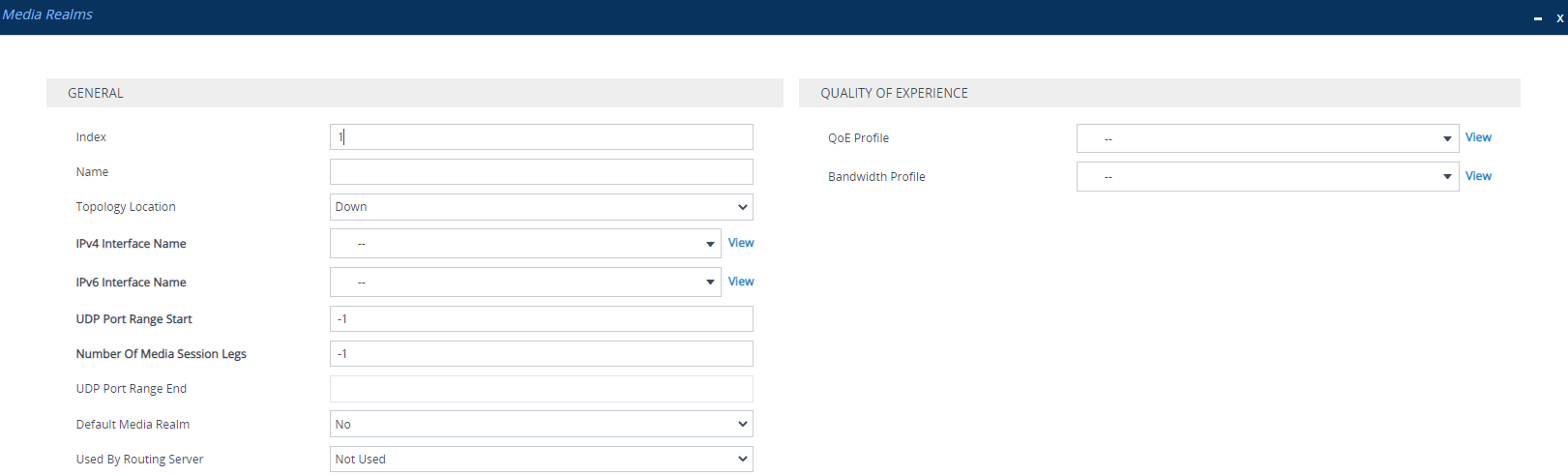Expand the IPv6 Interface Name dropdown

coord(525,283)
